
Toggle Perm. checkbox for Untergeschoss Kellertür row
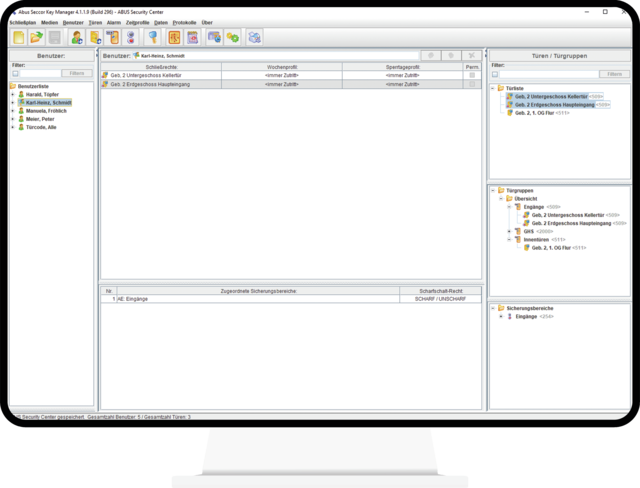[472, 75]
